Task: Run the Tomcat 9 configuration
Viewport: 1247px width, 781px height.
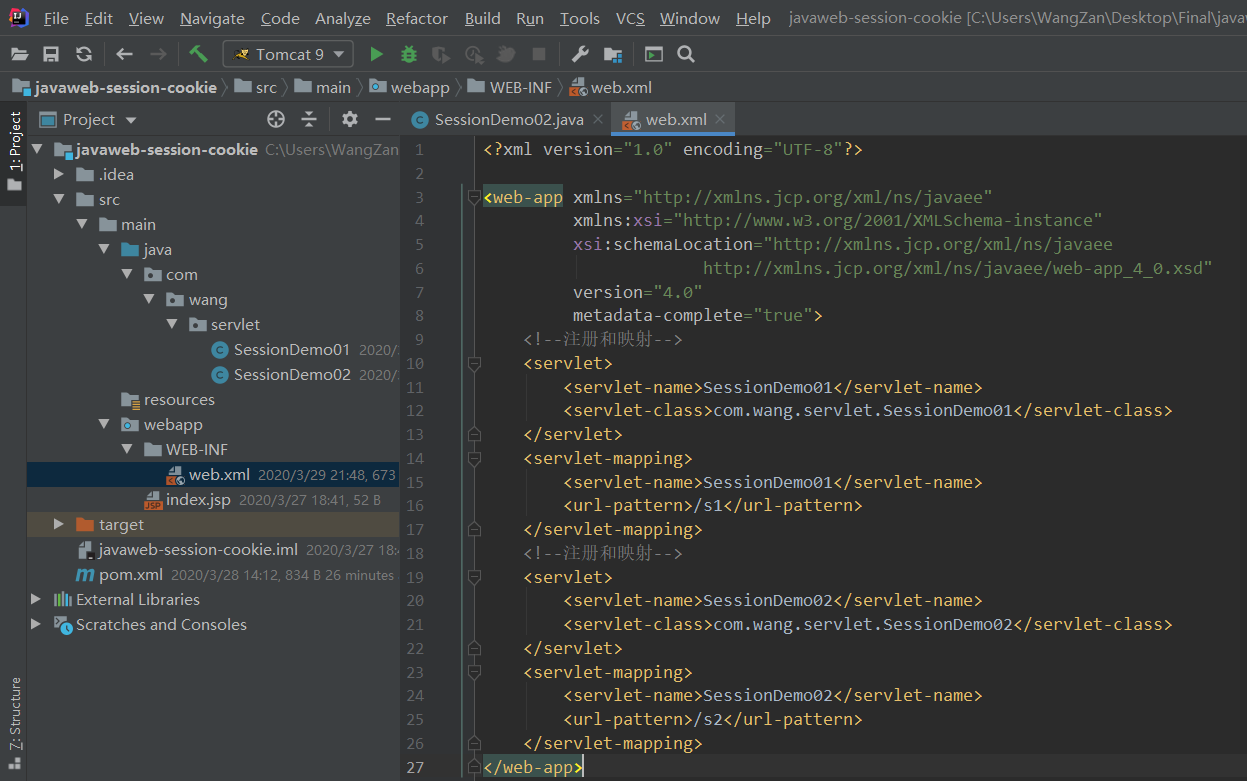Action: 376,54
